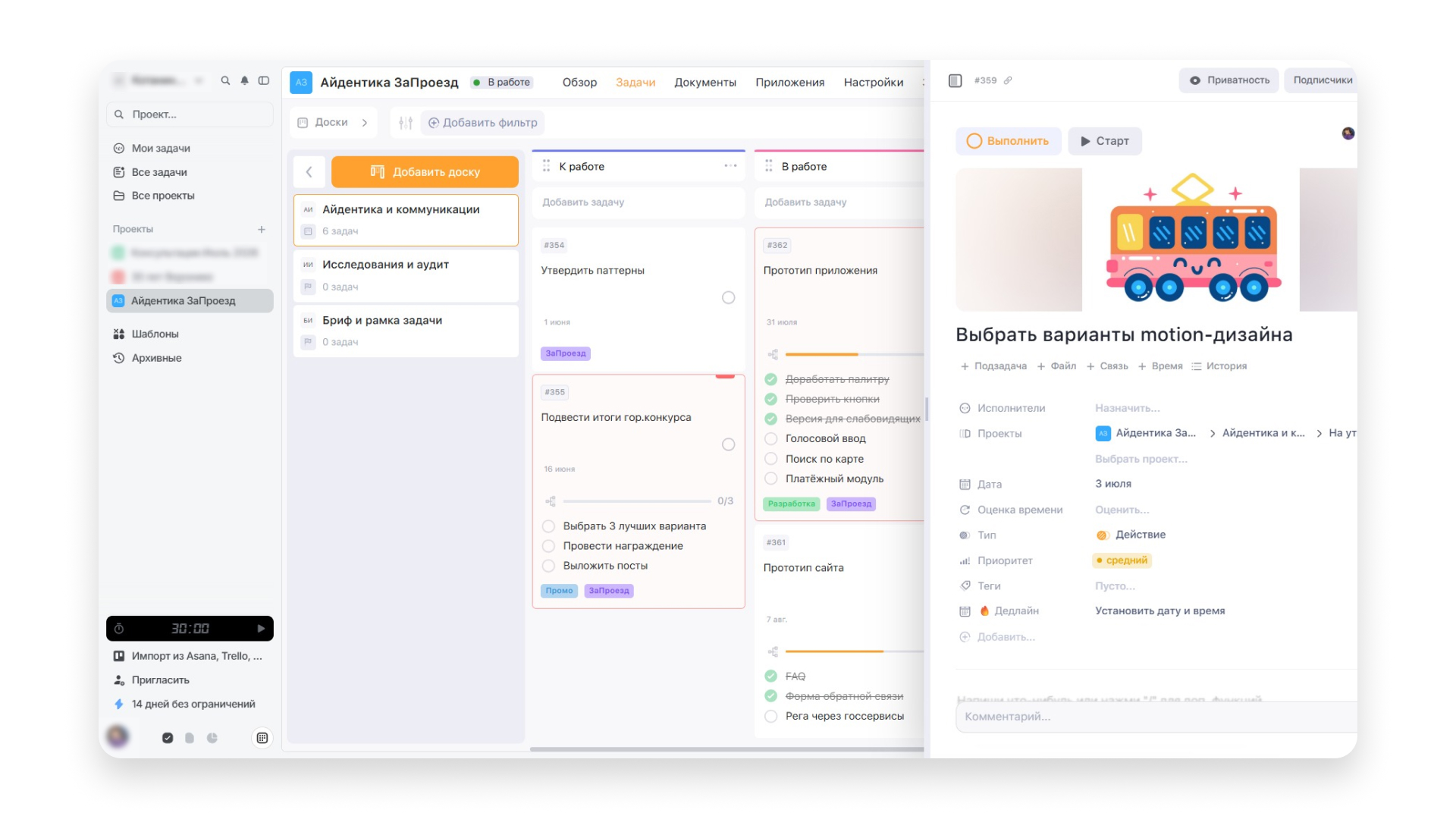Add a new project with plus icon
1456x819 pixels.
click(x=262, y=229)
